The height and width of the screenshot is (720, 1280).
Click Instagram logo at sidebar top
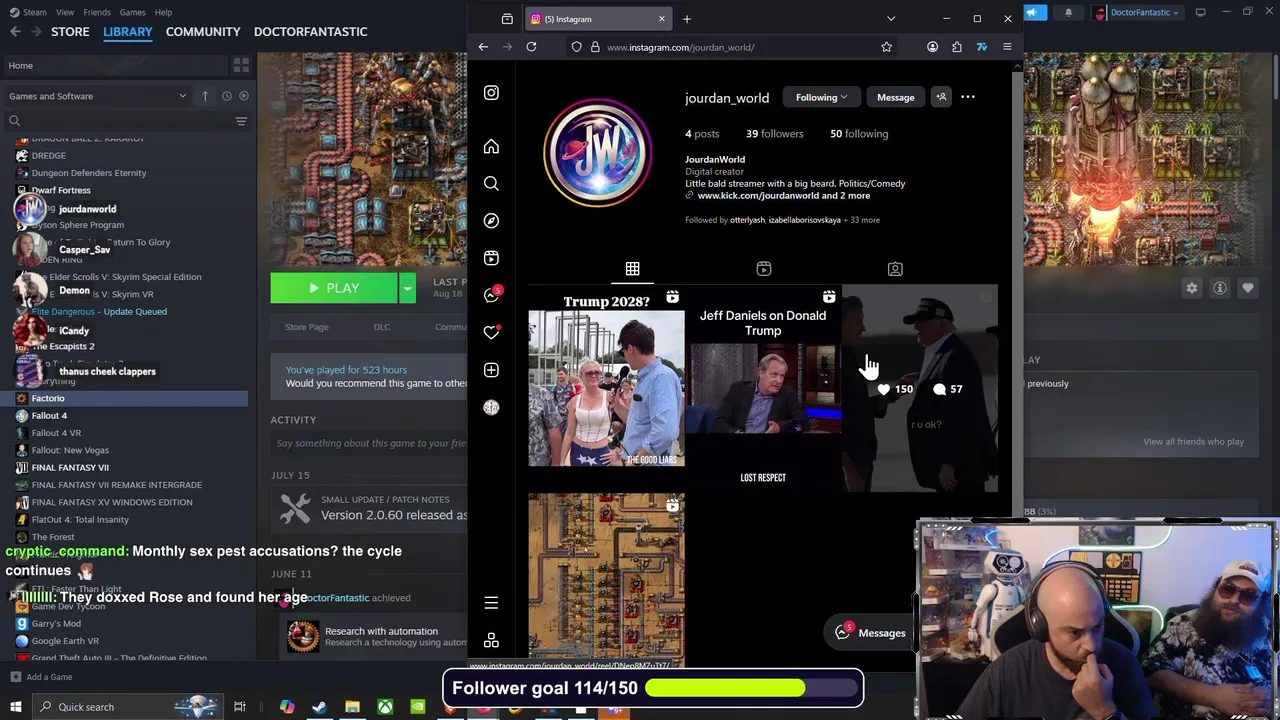pyautogui.click(x=491, y=93)
